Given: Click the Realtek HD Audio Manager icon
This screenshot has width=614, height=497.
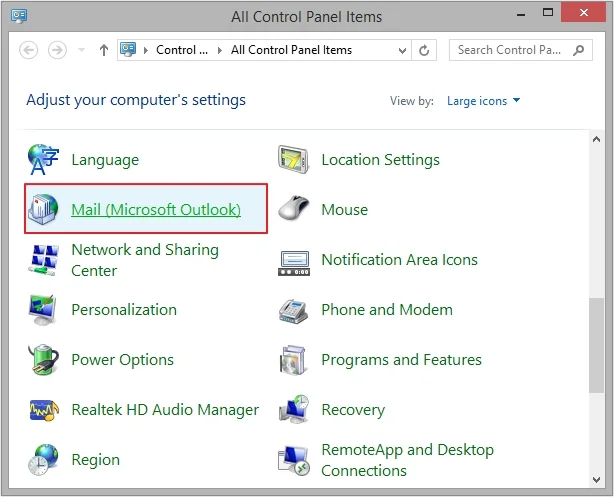Looking at the screenshot, I should click(x=44, y=410).
